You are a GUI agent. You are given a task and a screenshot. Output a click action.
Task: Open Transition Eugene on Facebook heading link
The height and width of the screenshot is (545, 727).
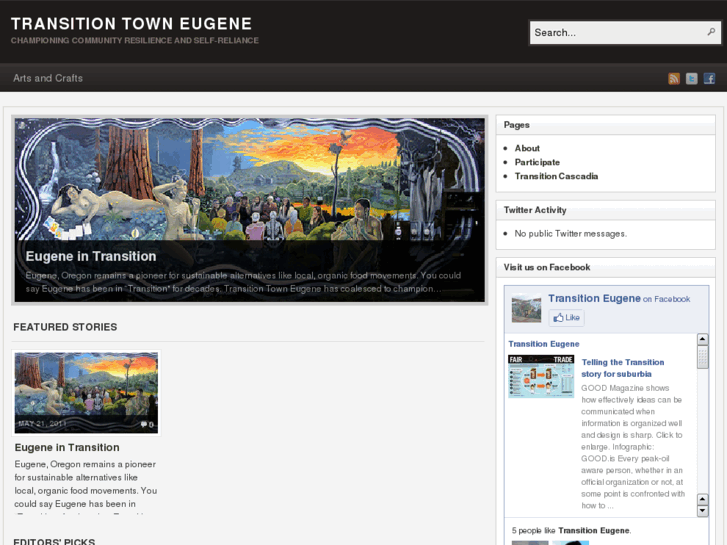tap(594, 298)
